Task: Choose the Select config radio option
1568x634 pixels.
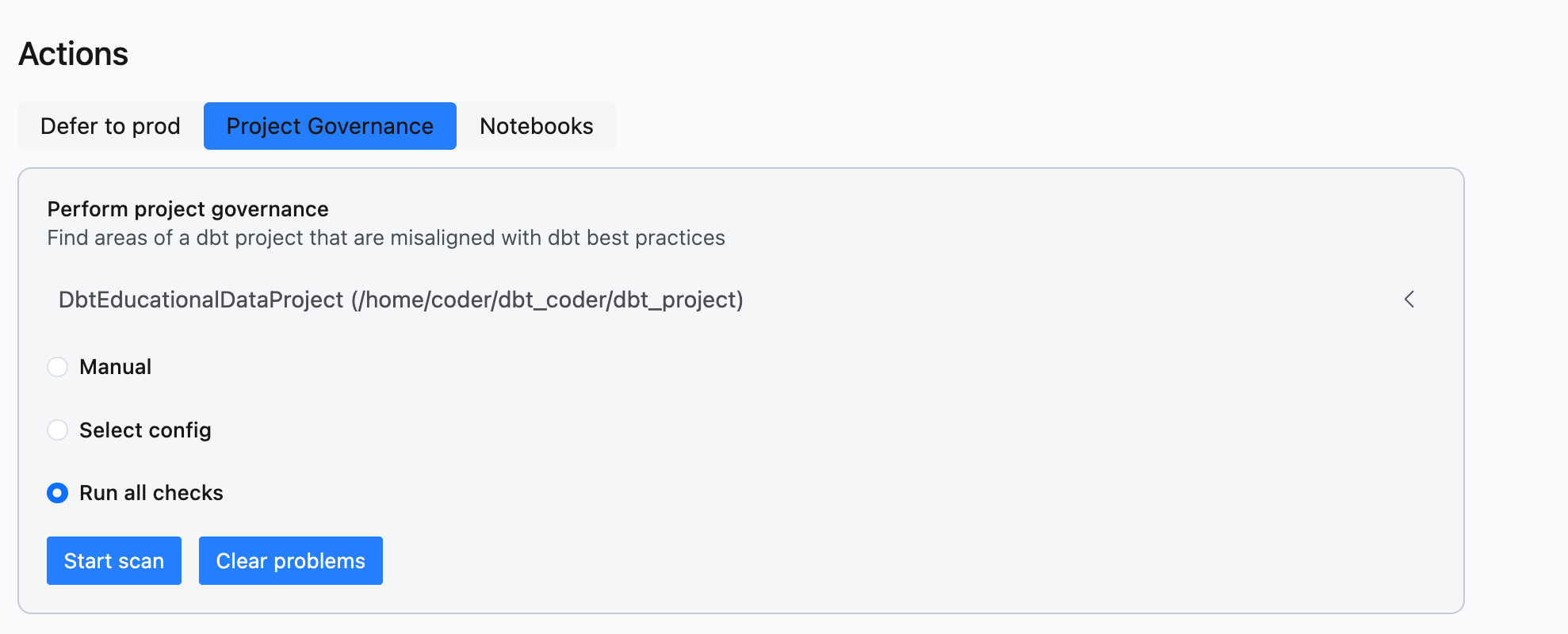Action: pos(58,430)
